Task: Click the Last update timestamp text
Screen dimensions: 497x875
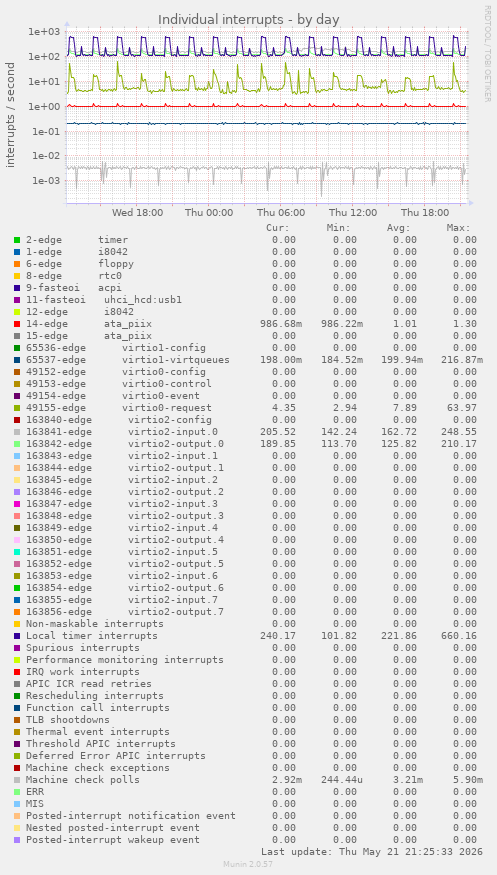Action: point(372,852)
